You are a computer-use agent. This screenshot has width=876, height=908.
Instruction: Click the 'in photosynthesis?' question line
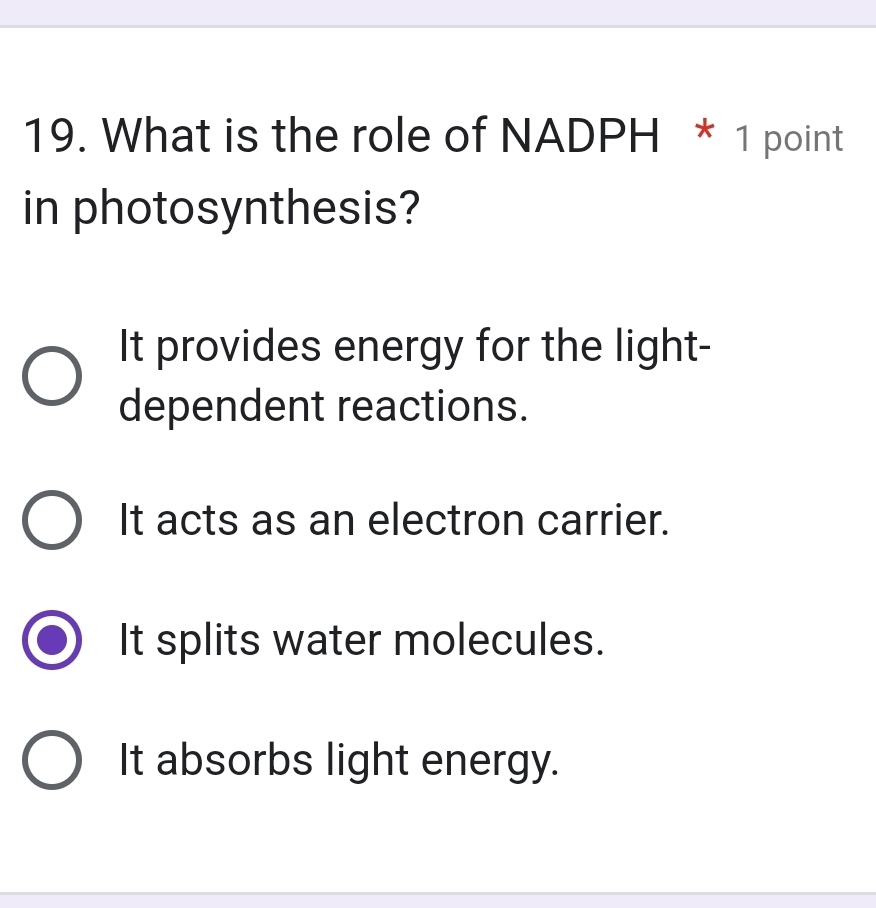point(220,209)
